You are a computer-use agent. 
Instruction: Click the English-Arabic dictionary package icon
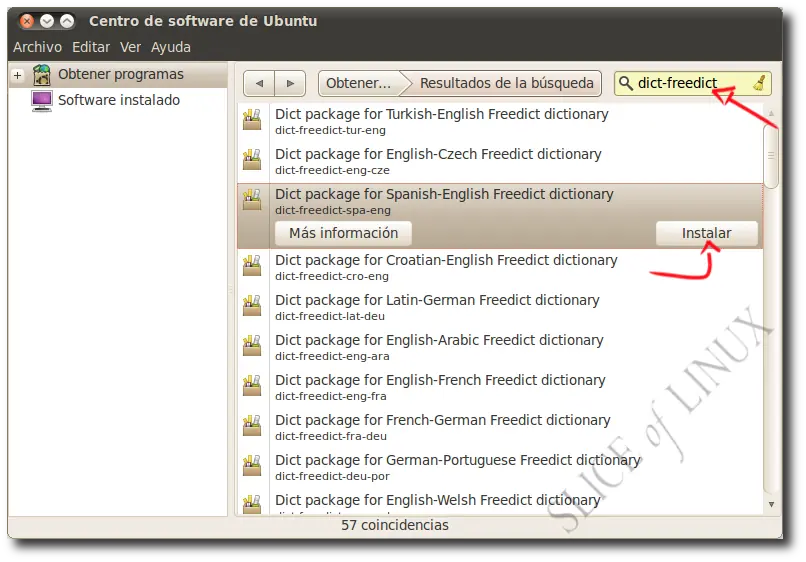coord(252,346)
